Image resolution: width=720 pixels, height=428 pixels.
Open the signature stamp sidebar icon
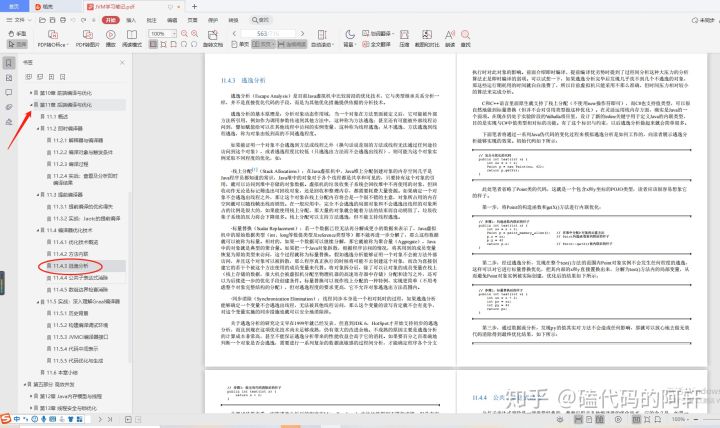pos(9,122)
